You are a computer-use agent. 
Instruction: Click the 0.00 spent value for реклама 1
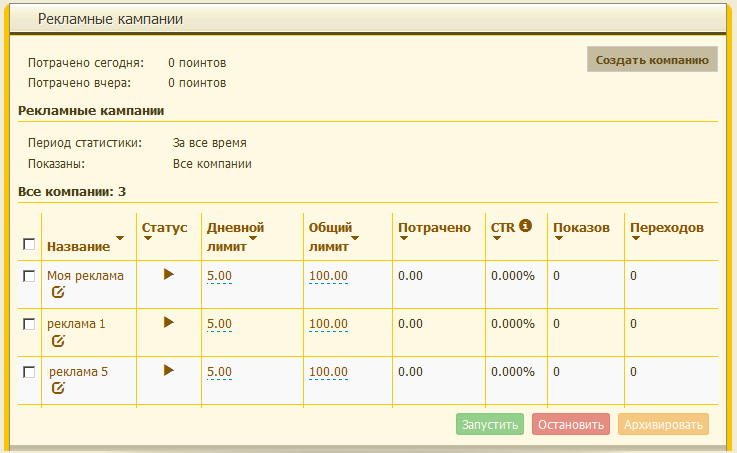(x=410, y=324)
